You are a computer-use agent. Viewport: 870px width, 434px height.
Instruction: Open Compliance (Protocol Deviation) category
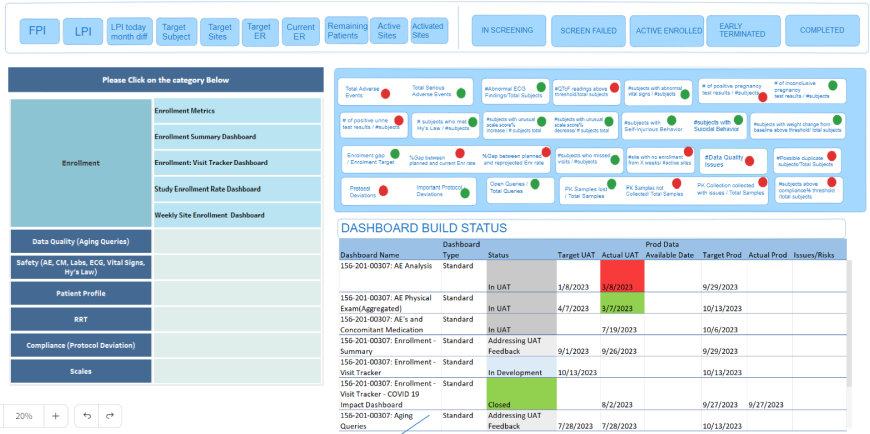click(81, 345)
